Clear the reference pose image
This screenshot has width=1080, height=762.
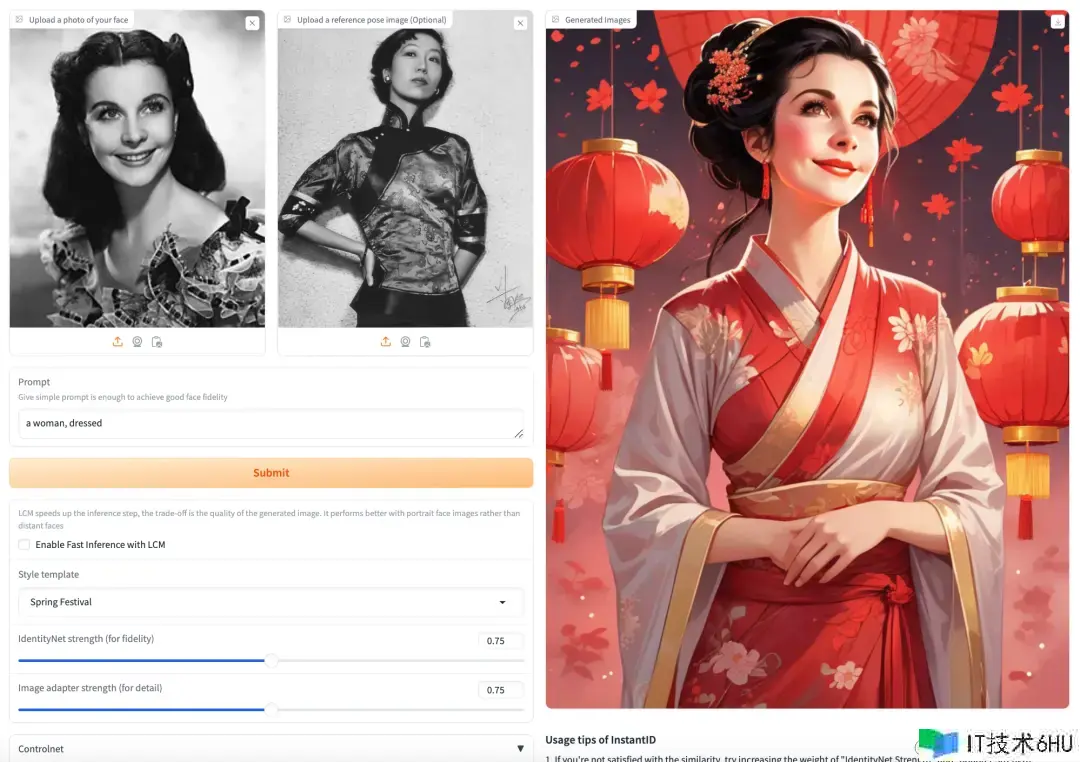tap(521, 23)
